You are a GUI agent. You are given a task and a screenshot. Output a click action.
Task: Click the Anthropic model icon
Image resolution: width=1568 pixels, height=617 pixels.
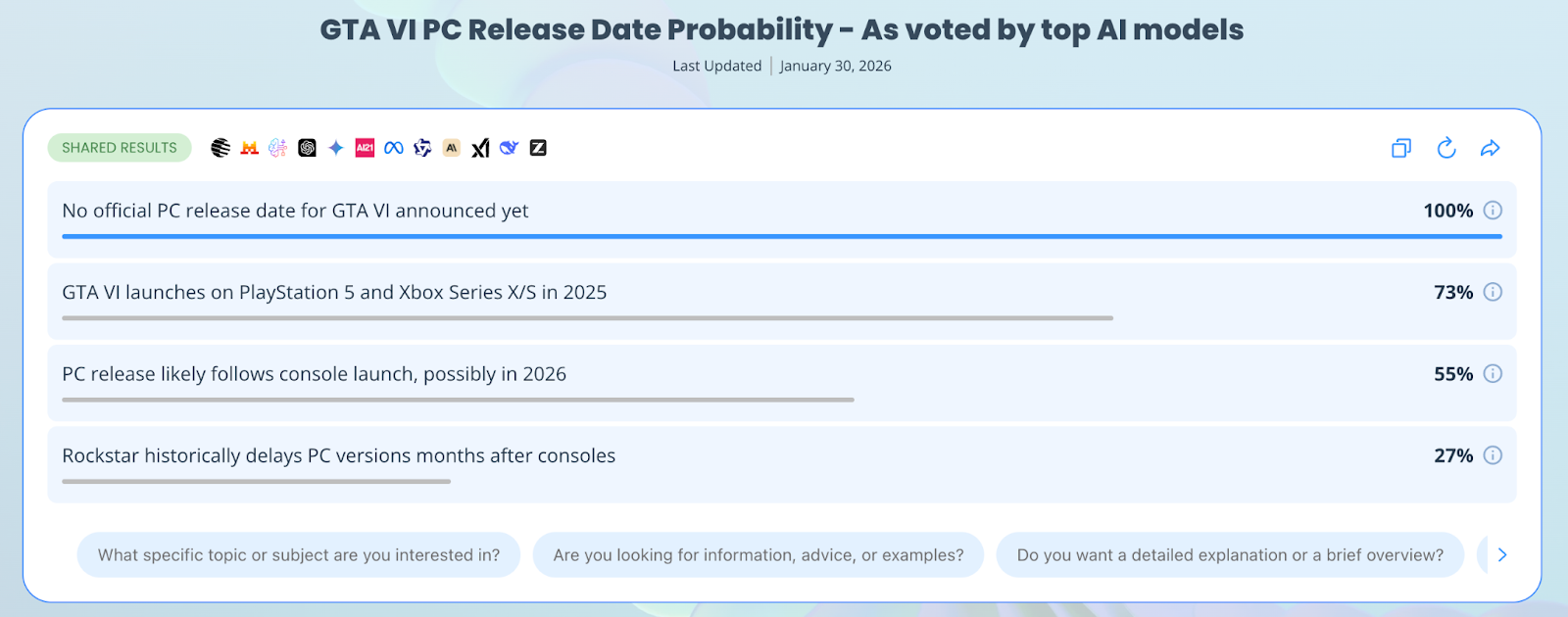pos(451,148)
